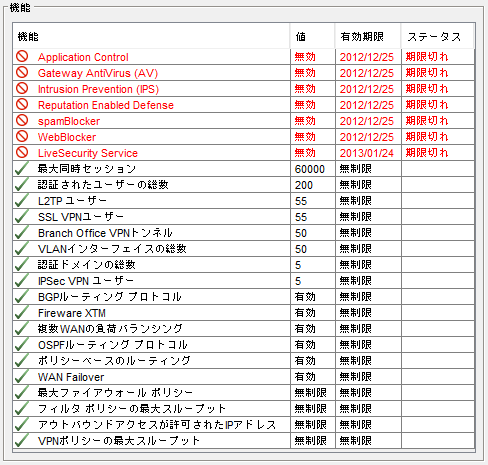
Task: Sort by the 機能 column header
Action: click(x=151, y=36)
